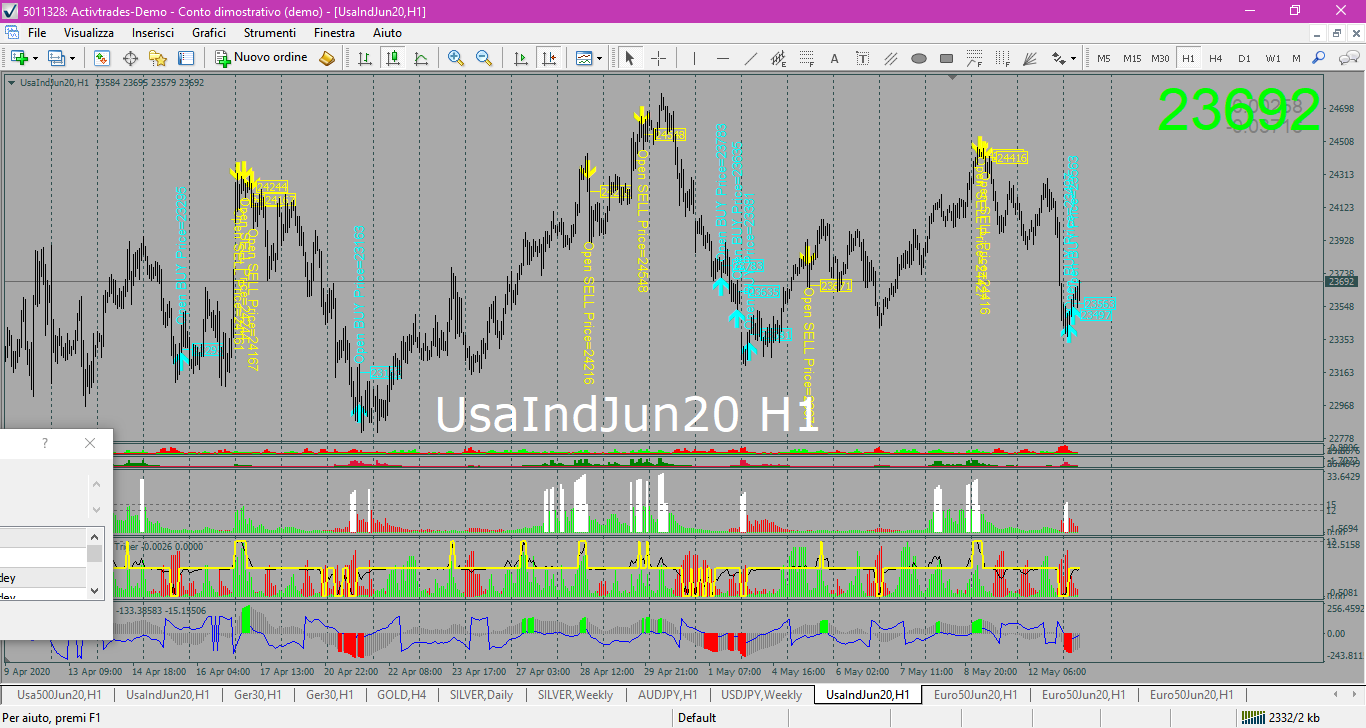Switch to D1 timeframe
The image size is (1366, 728).
tap(1244, 58)
